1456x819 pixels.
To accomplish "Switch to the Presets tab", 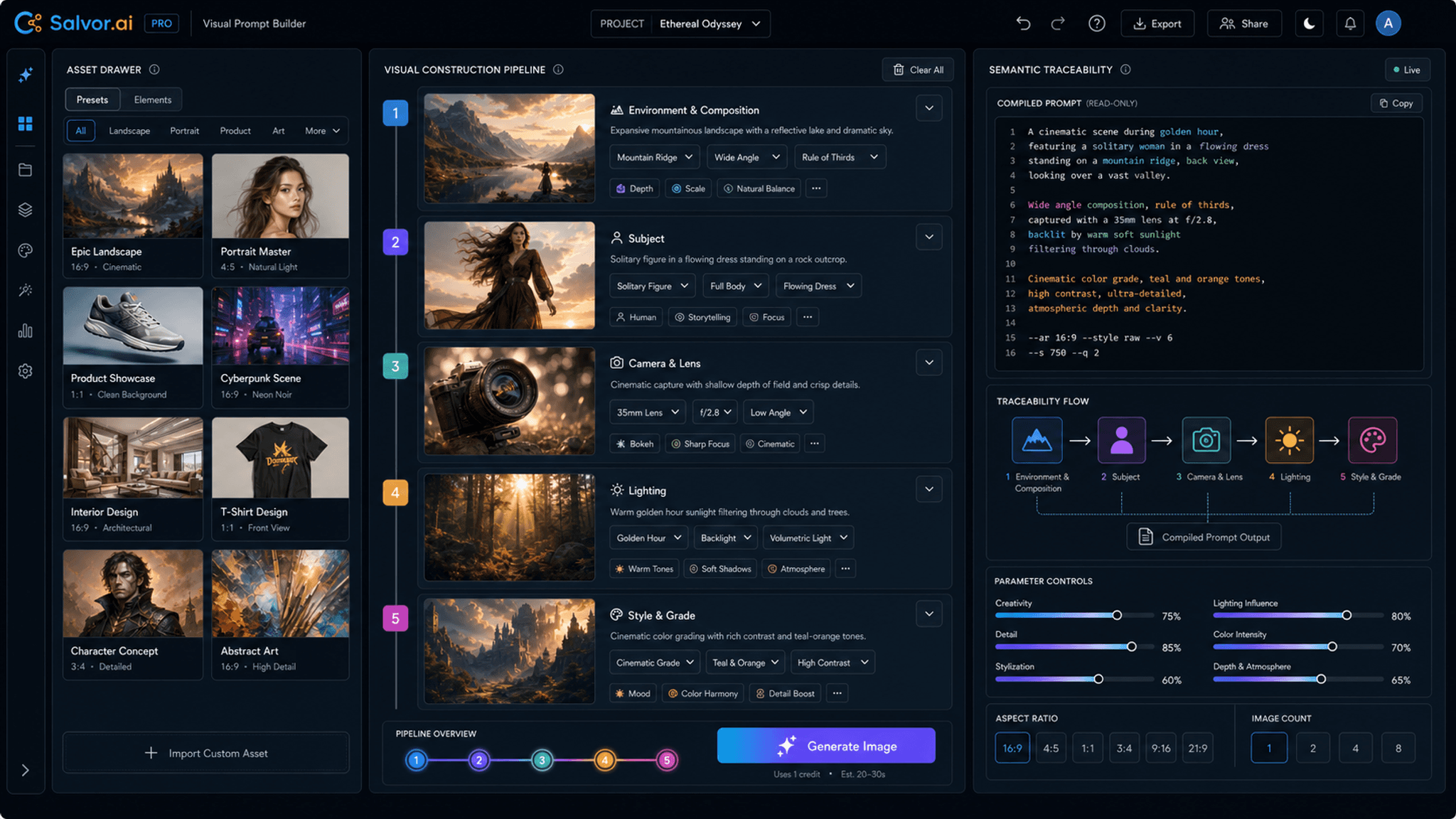I will pos(92,100).
